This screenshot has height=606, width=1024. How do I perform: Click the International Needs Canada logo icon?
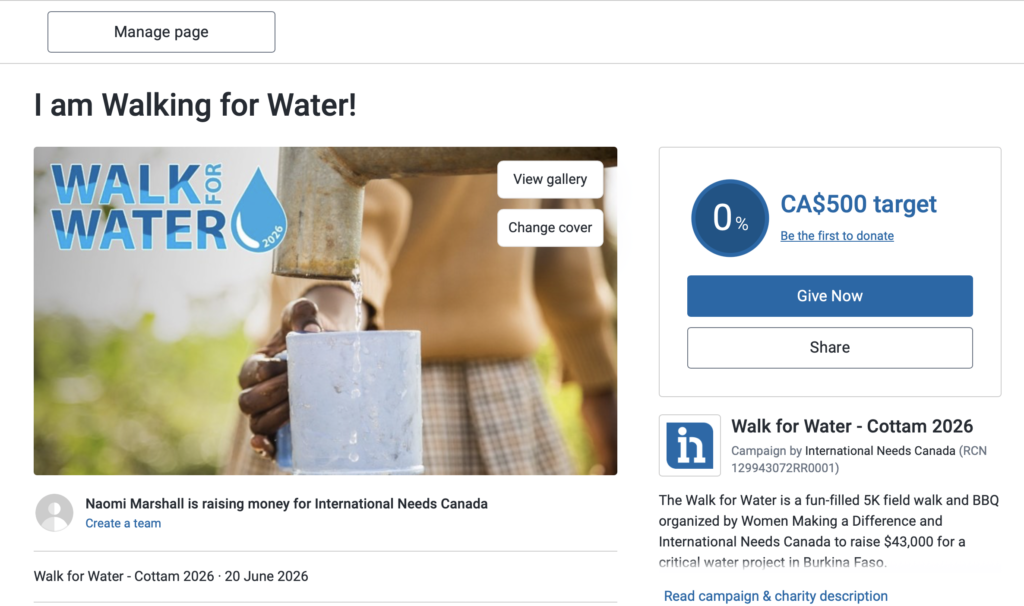click(690, 445)
